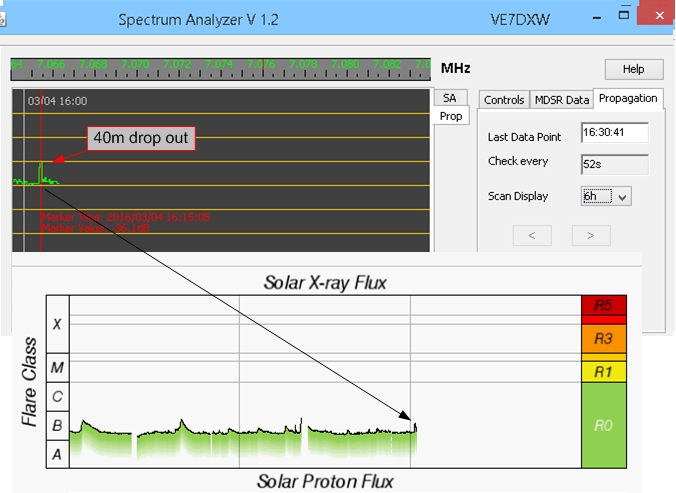Click the orange R3 scale block
This screenshot has width=676, height=493.
pos(603,339)
